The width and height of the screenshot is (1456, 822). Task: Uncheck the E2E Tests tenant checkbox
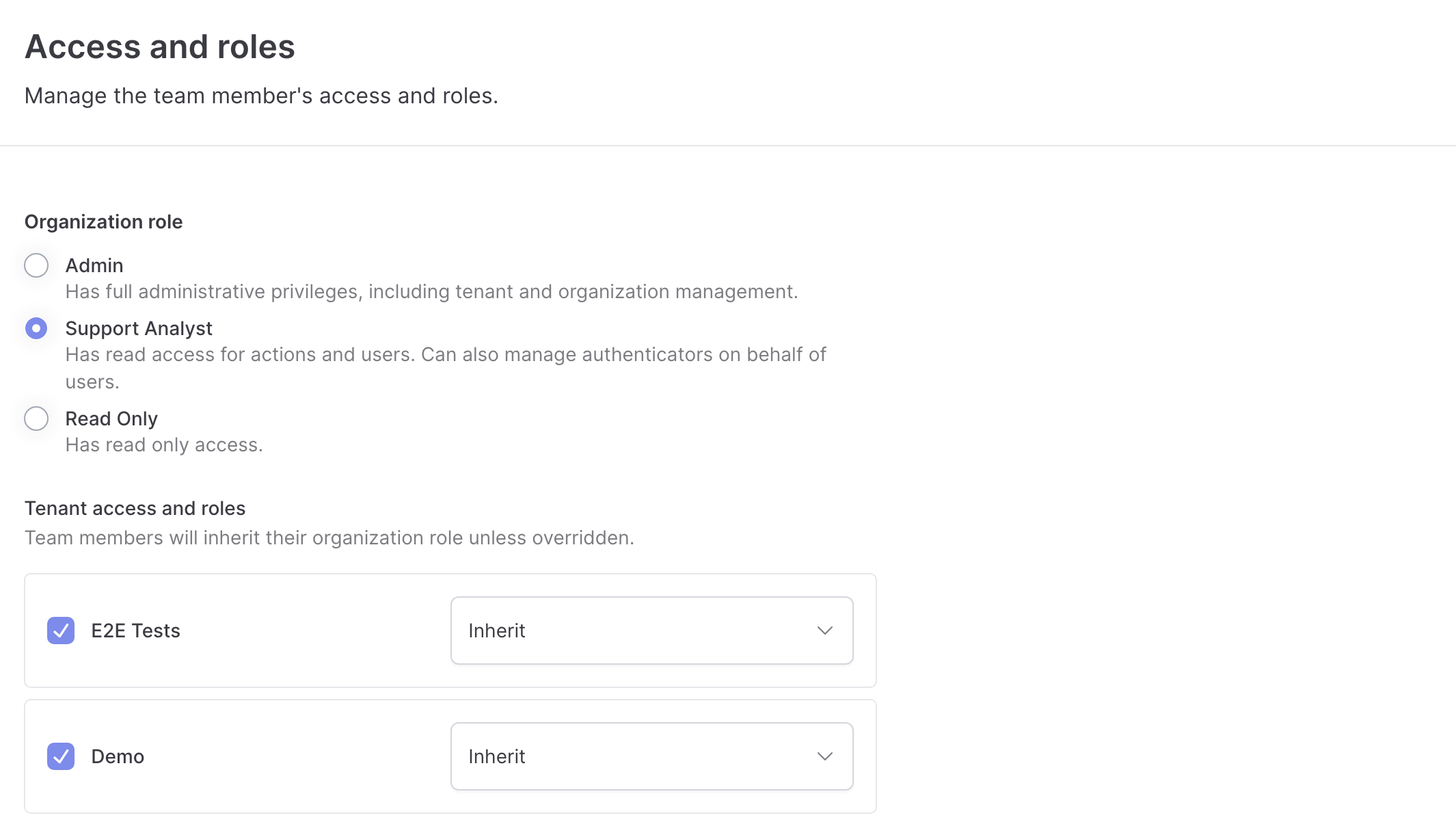(x=61, y=631)
